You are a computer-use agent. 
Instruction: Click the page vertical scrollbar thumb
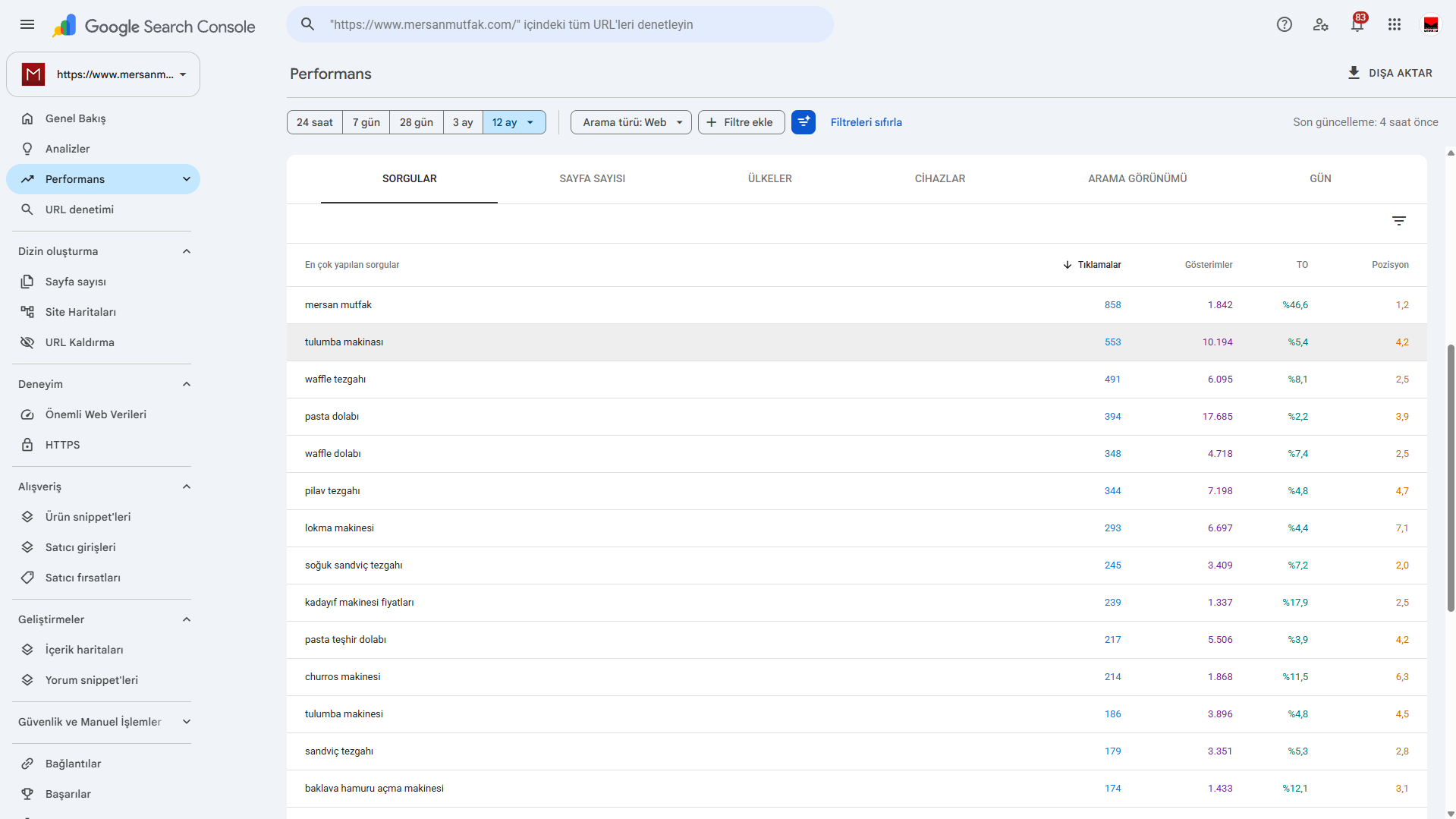[1451, 478]
